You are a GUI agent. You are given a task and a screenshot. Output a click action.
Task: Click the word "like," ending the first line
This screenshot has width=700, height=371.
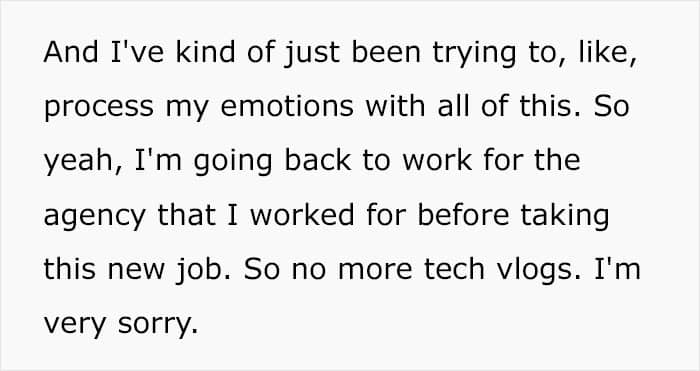(608, 53)
